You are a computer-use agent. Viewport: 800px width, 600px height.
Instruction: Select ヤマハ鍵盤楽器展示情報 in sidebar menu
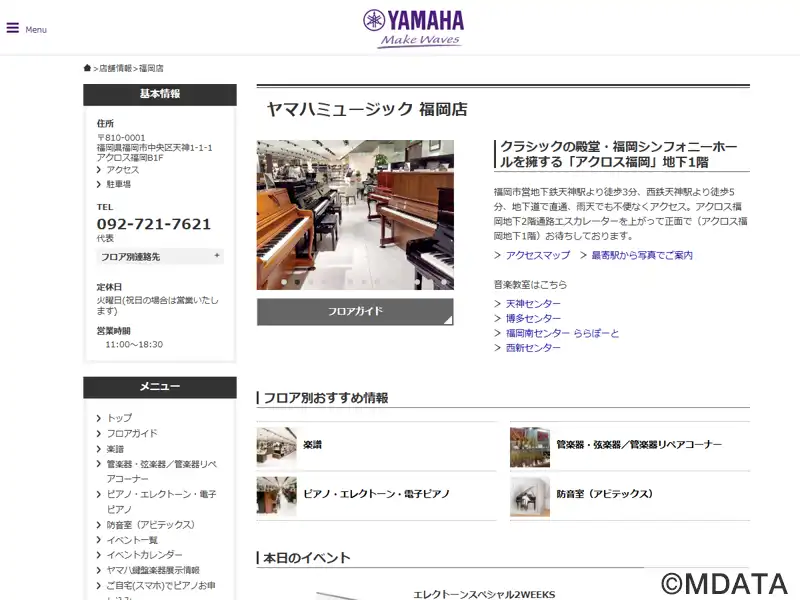tap(153, 570)
